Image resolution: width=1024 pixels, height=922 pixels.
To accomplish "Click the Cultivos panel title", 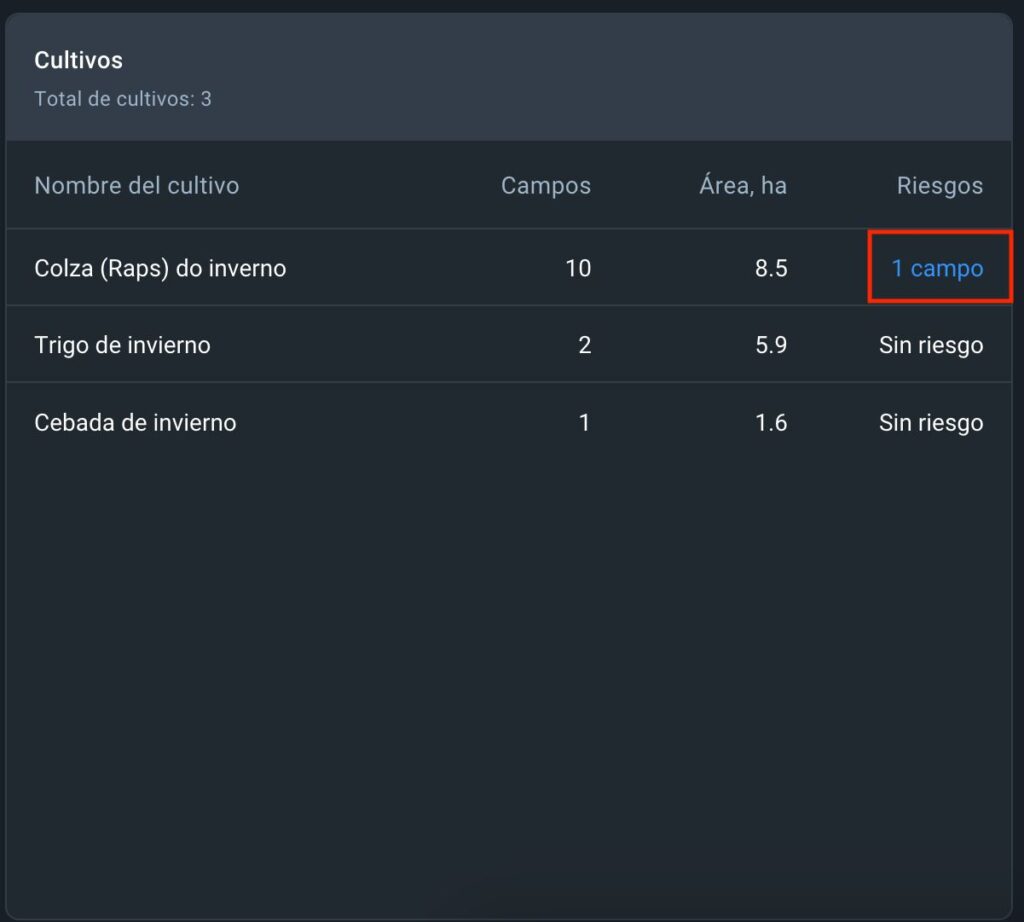I will click(78, 60).
